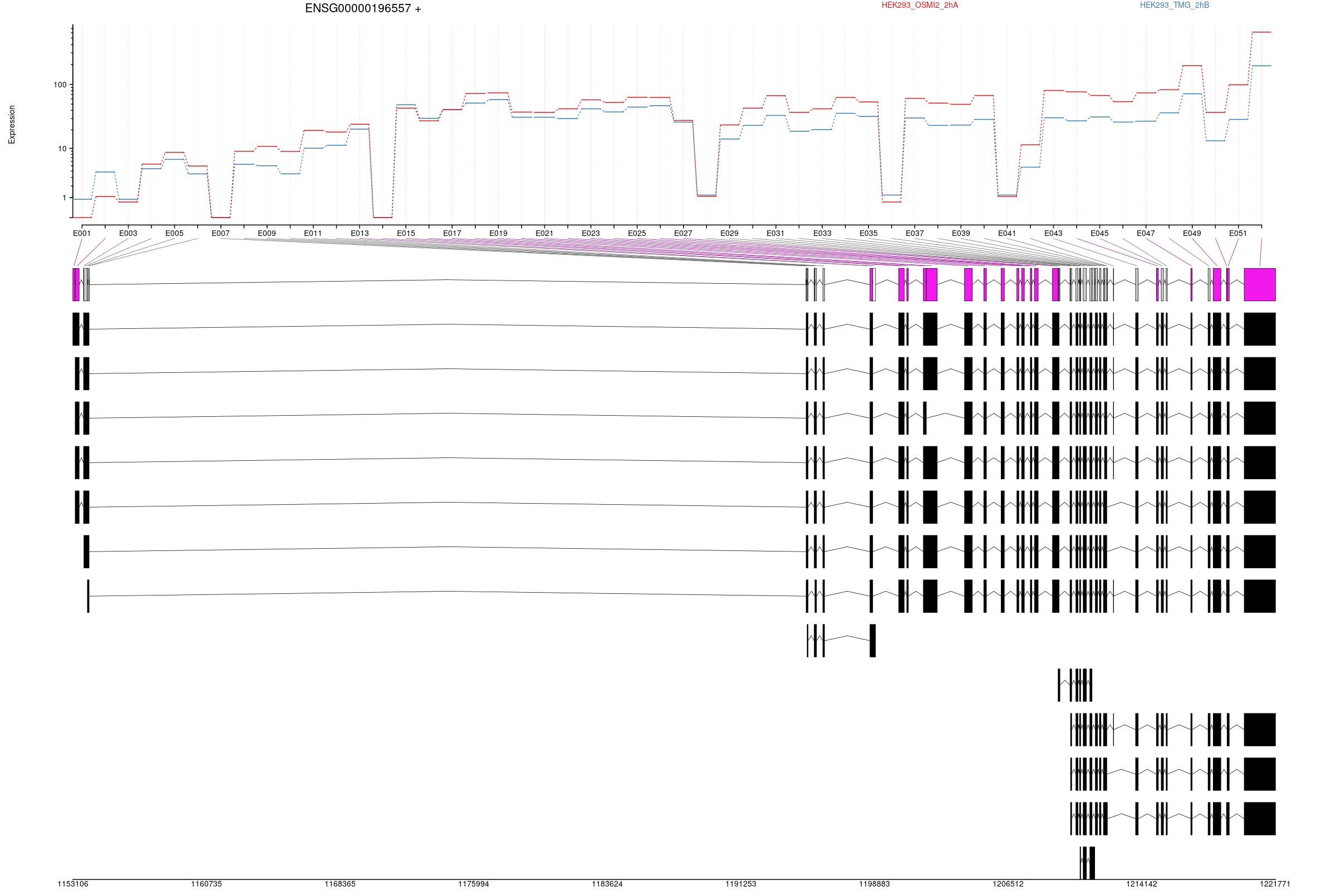The height and width of the screenshot is (896, 1336).
Task: Select the HEK293_OSMI2_2hA legend label
Action: (920, 5)
